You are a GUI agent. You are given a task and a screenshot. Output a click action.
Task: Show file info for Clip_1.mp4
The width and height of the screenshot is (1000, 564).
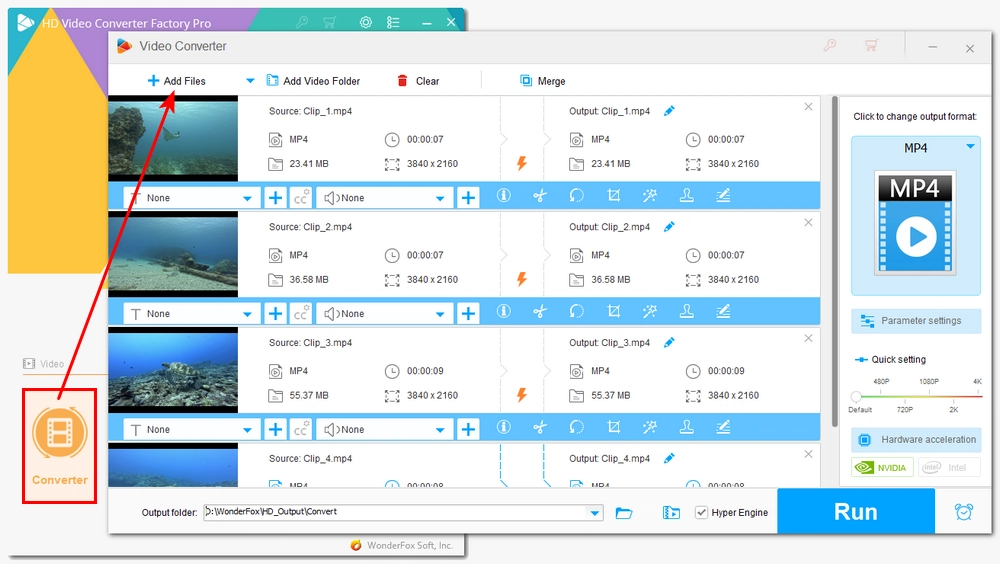pyautogui.click(x=503, y=195)
